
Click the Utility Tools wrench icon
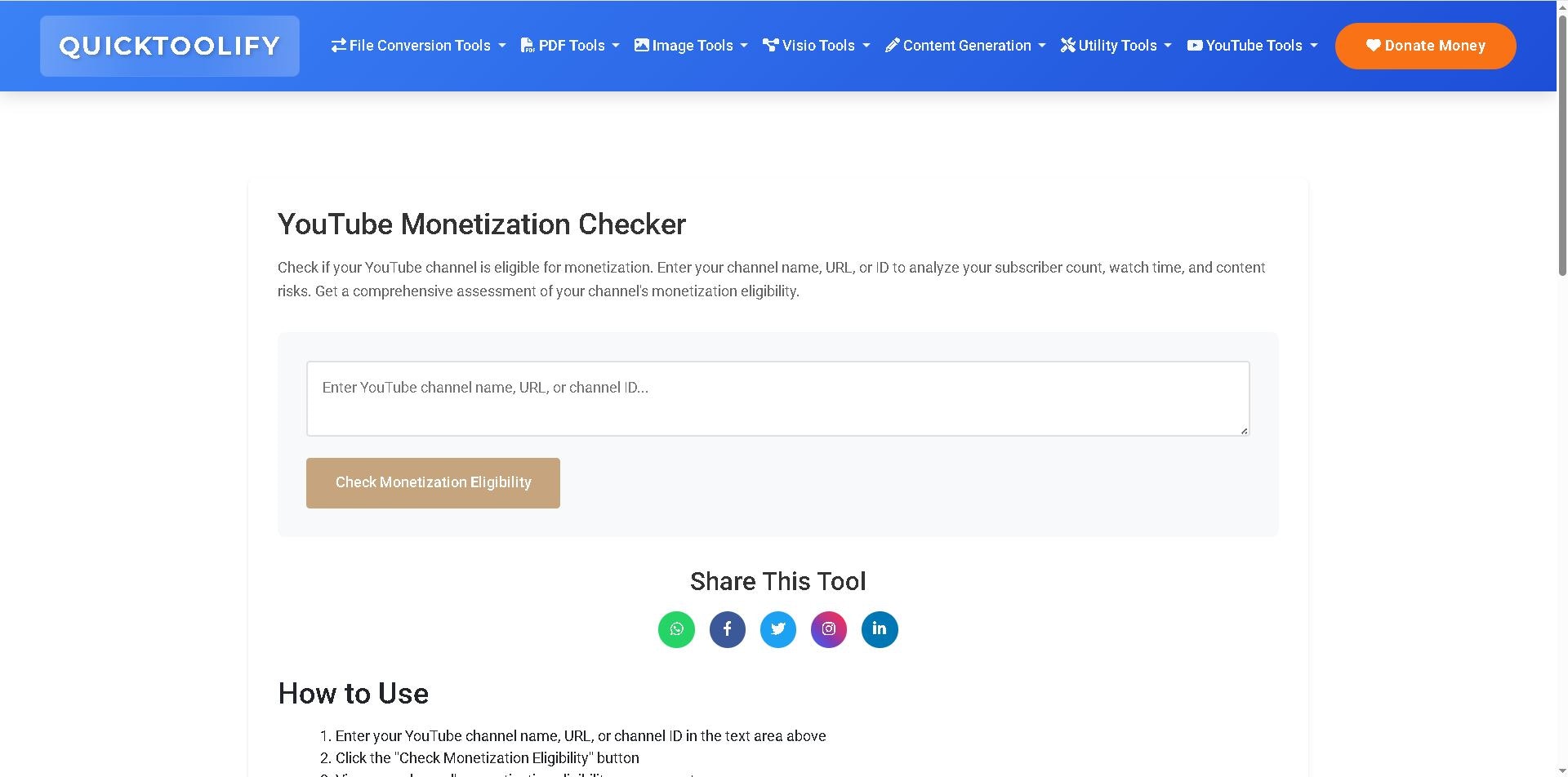tap(1067, 46)
